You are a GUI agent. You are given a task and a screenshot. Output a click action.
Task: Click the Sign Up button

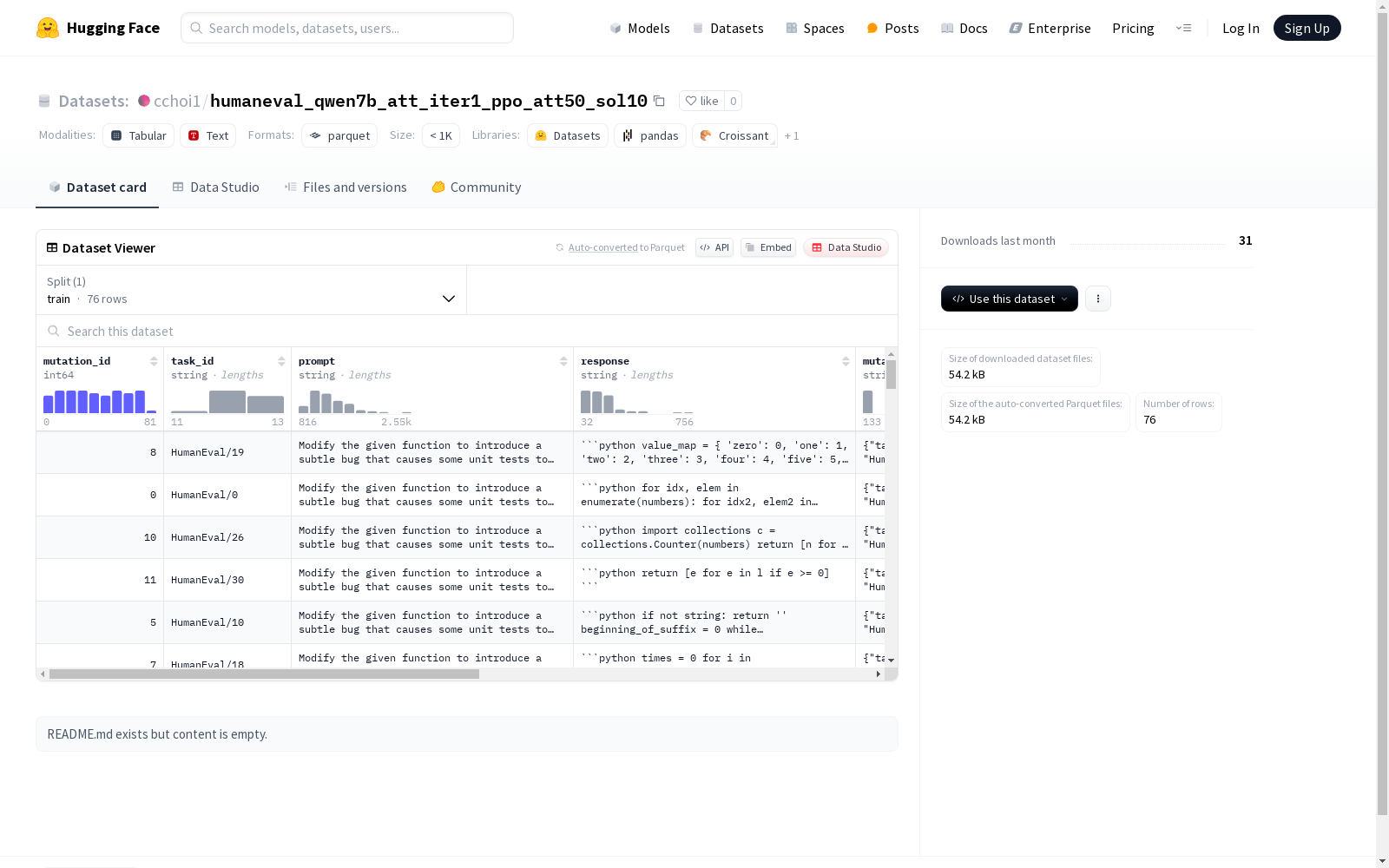pos(1307,28)
